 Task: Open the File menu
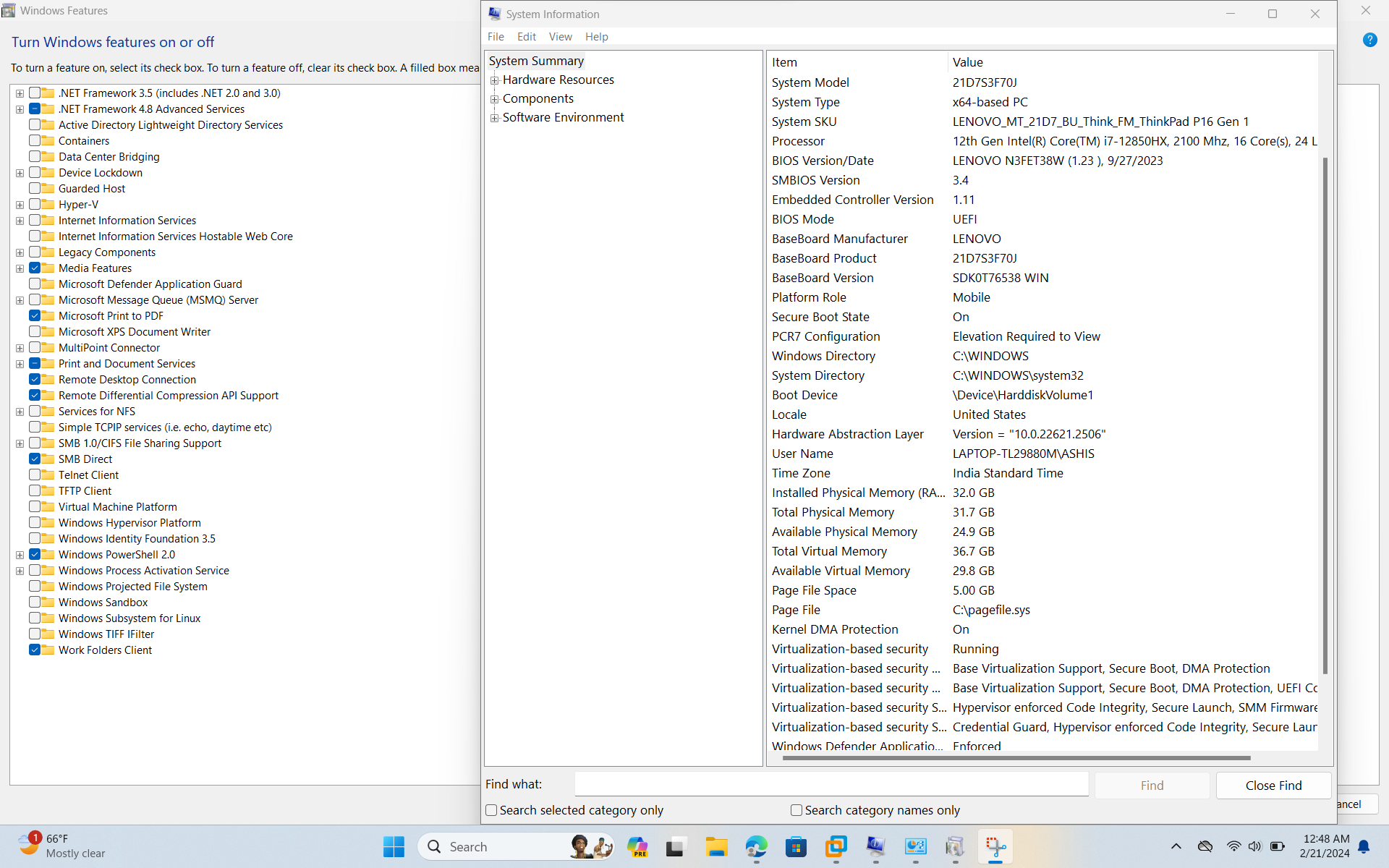point(496,37)
